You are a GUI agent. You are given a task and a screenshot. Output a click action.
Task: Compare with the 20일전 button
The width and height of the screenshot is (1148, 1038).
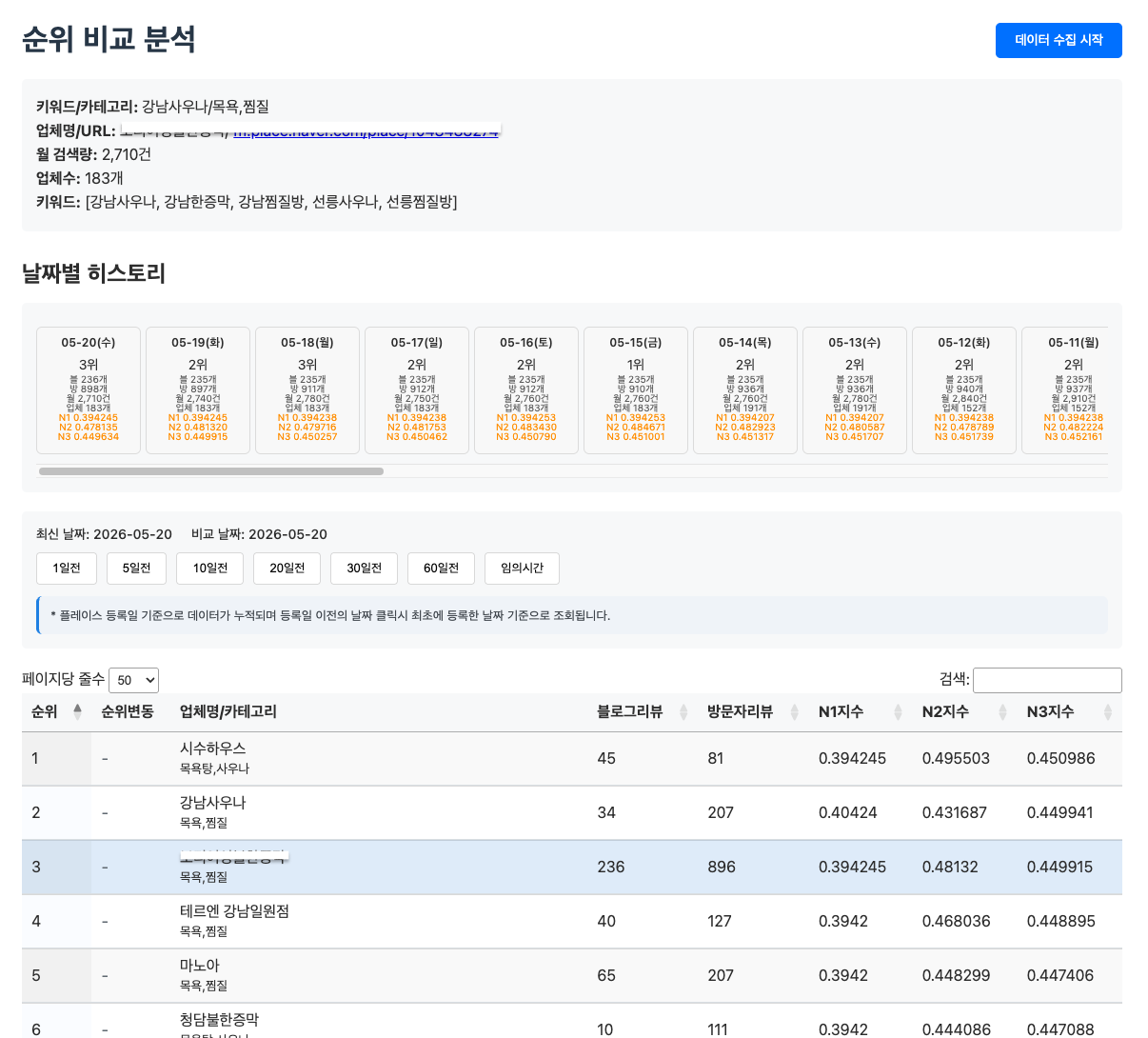click(287, 569)
